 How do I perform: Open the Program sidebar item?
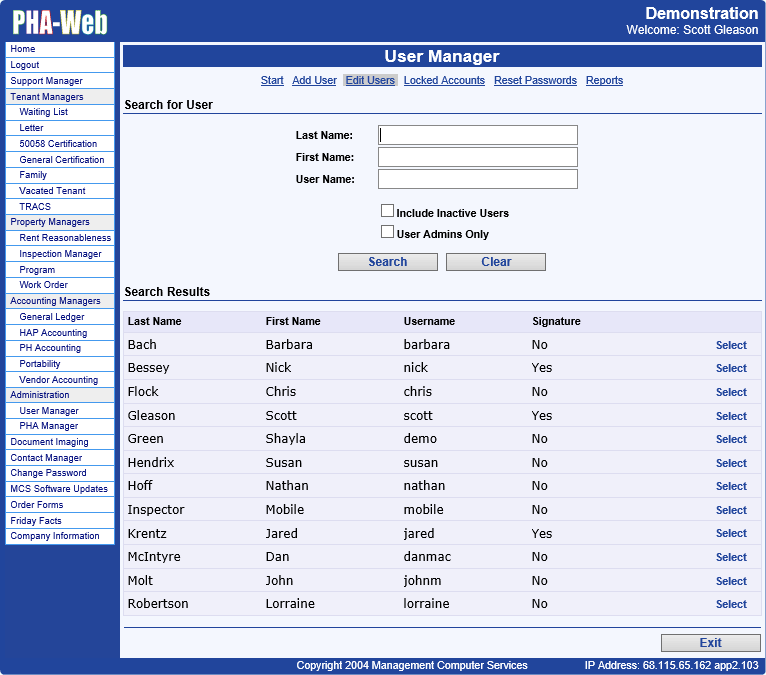point(60,270)
